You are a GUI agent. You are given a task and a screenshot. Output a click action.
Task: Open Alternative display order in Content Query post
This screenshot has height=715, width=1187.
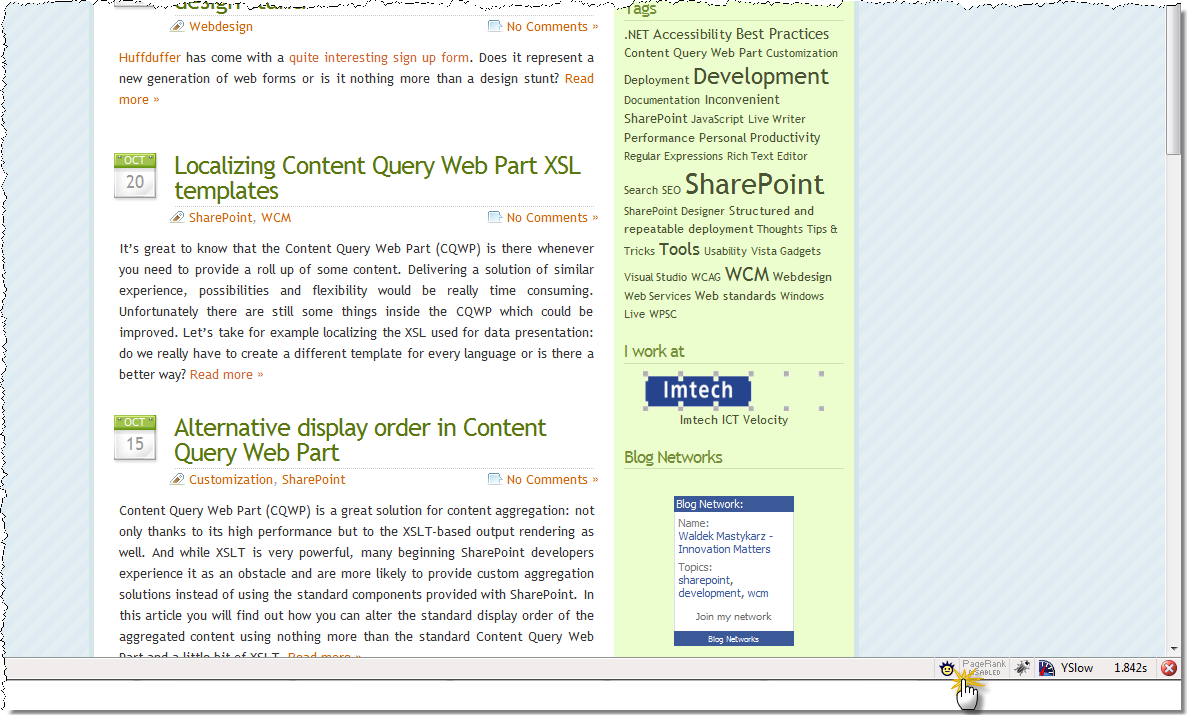pyautogui.click(x=360, y=440)
